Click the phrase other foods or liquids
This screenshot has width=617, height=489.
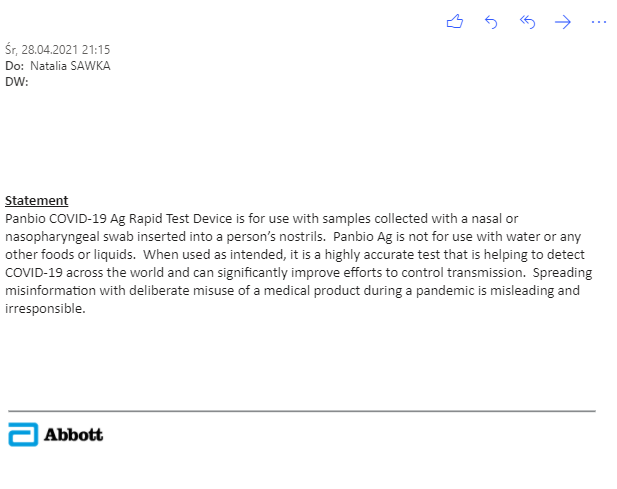[70, 255]
